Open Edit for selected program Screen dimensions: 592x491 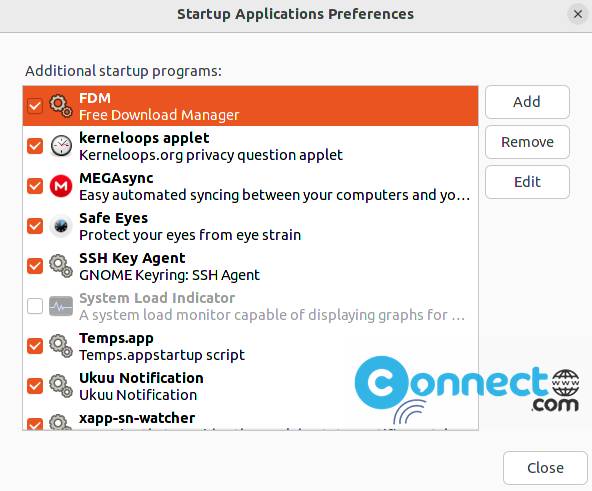527,182
